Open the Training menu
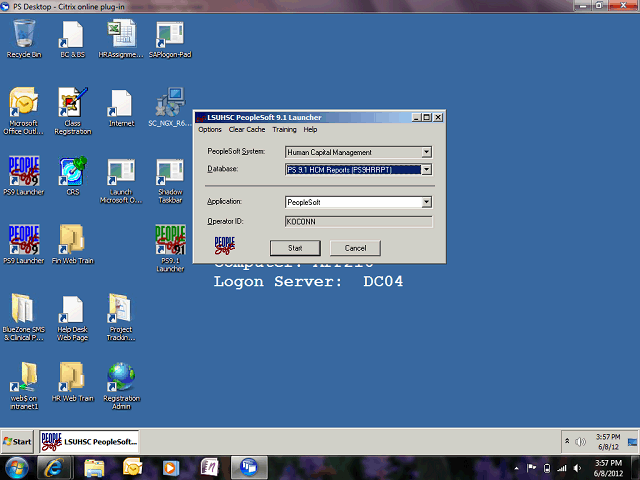The height and width of the screenshot is (480, 640). [x=284, y=129]
